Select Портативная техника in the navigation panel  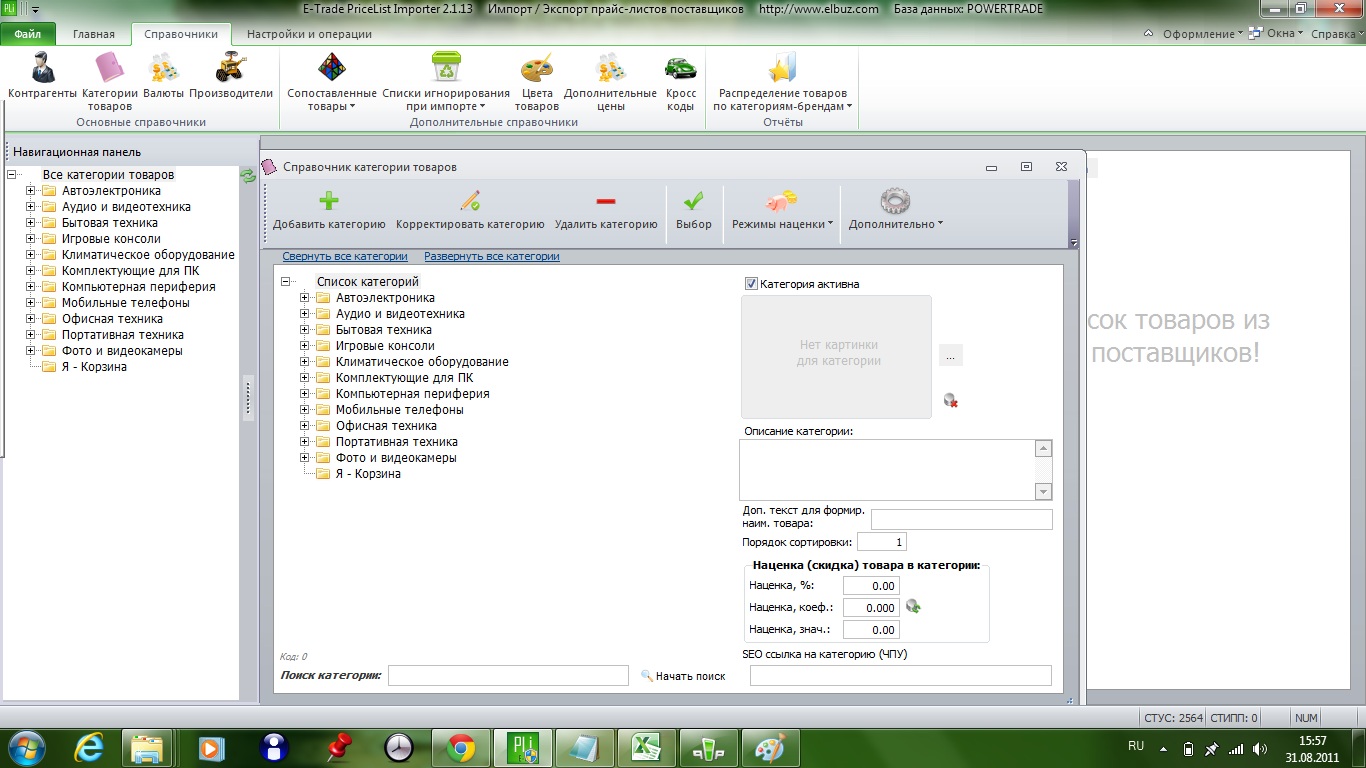click(x=123, y=335)
